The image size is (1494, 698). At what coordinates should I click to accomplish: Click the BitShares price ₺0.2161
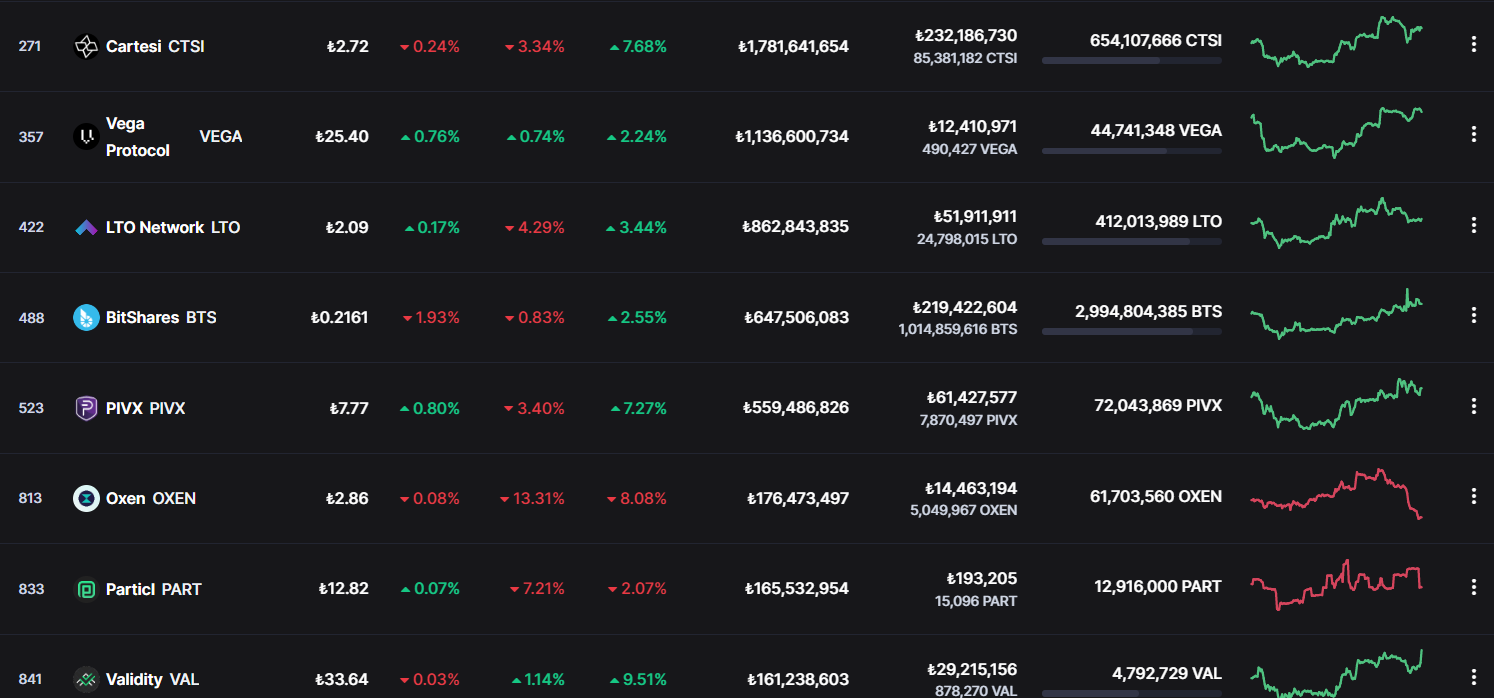pyautogui.click(x=340, y=317)
